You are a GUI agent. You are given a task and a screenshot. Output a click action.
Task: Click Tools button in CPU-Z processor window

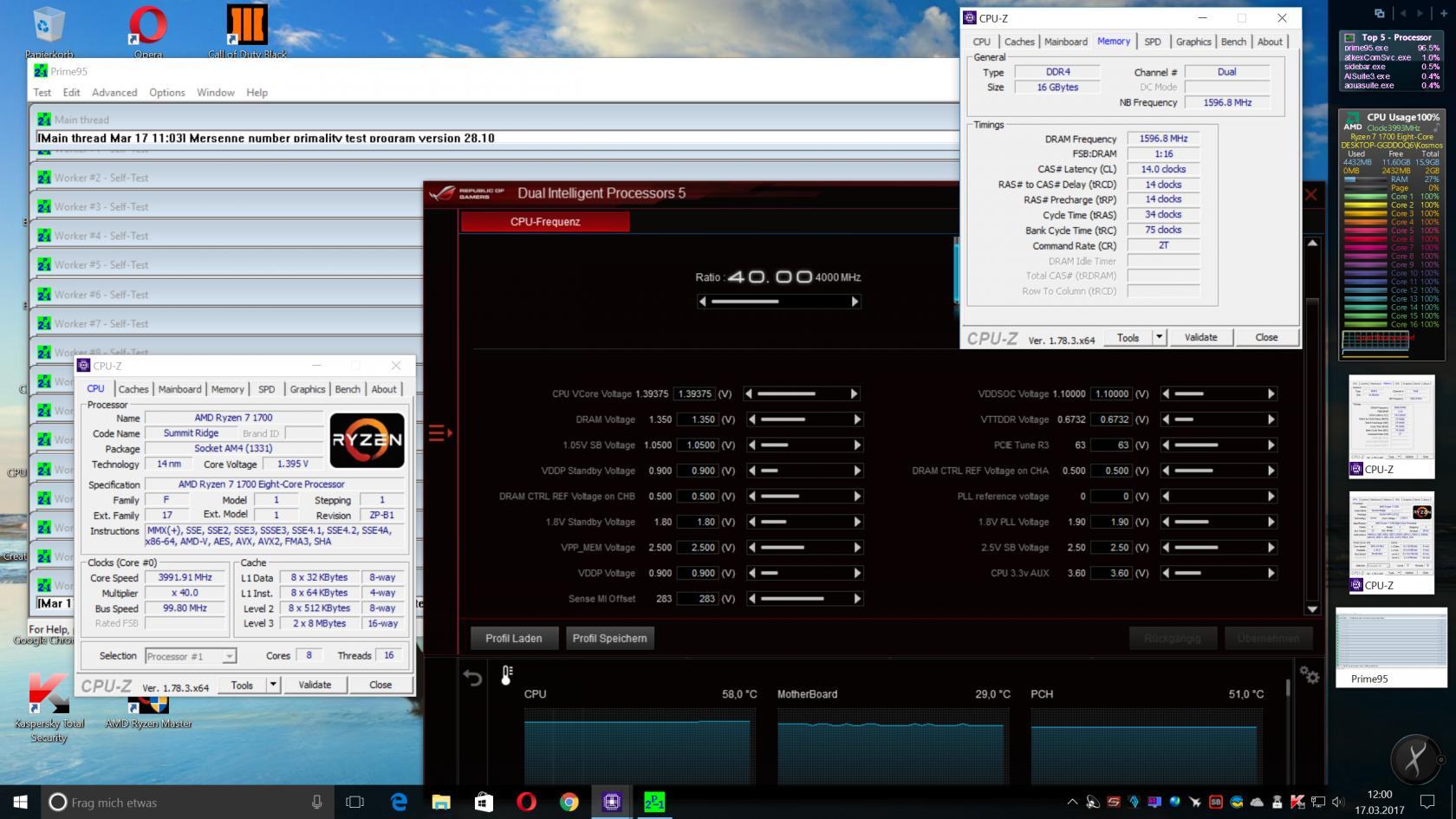click(x=242, y=685)
